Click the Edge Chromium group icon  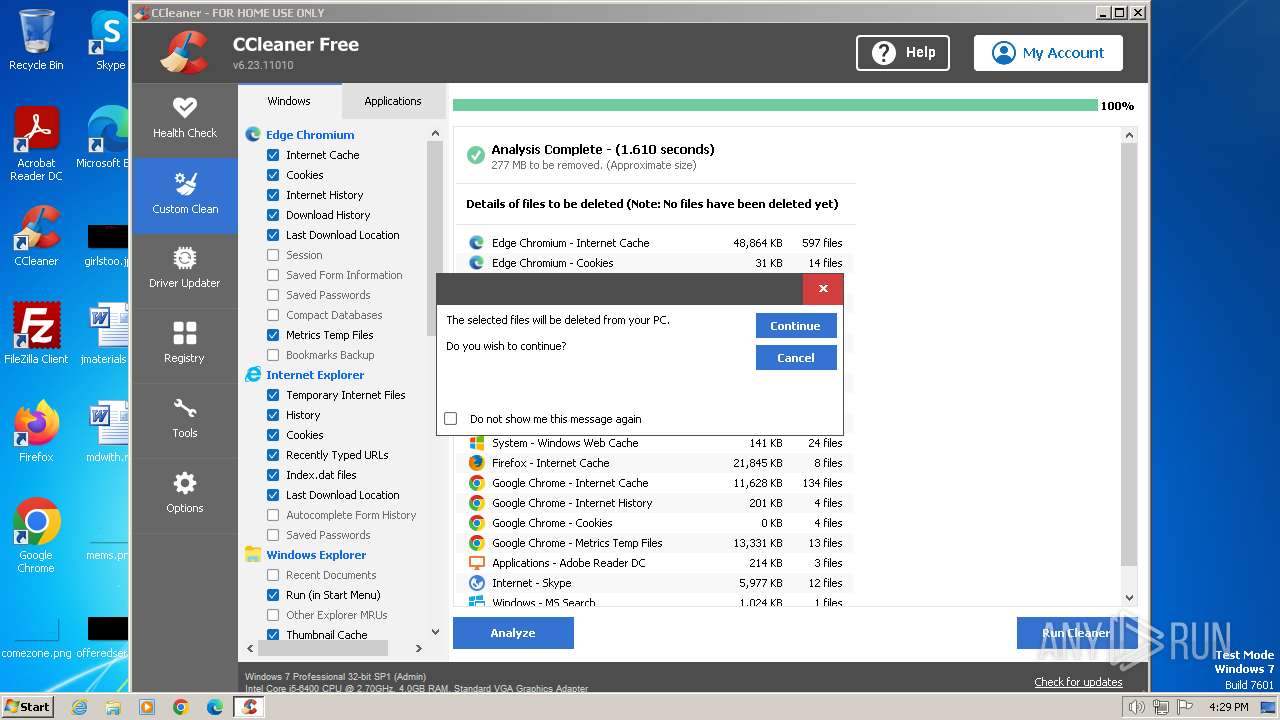point(253,134)
